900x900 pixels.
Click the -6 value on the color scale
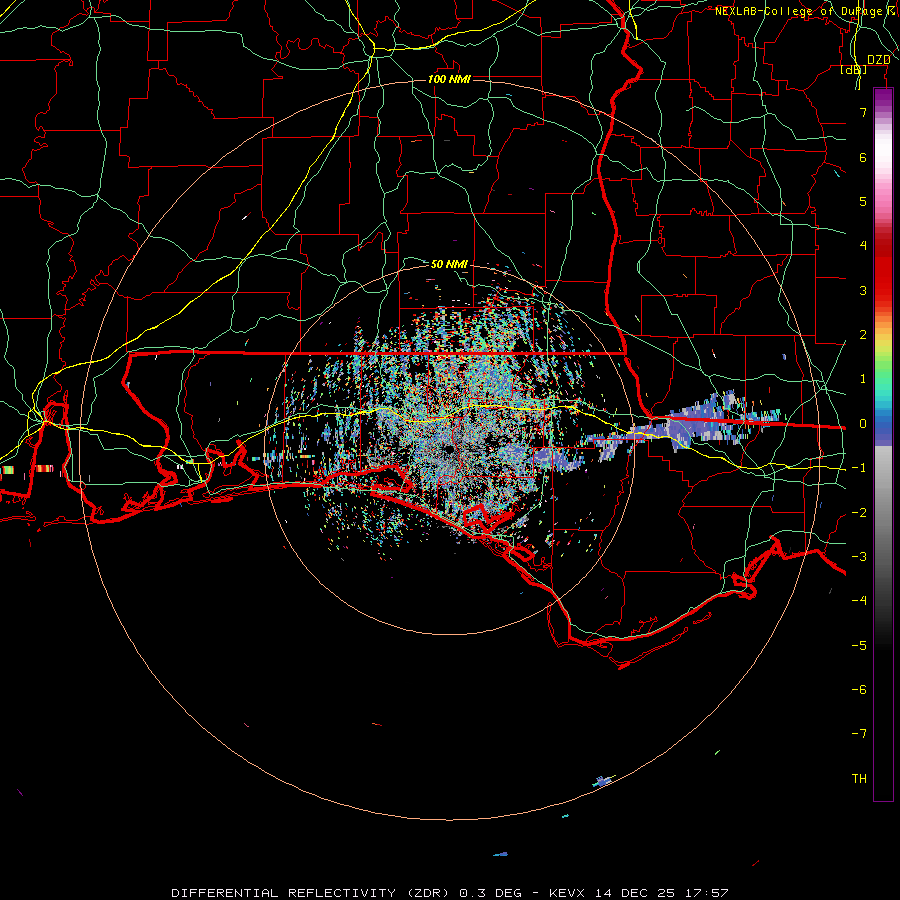coord(859,690)
